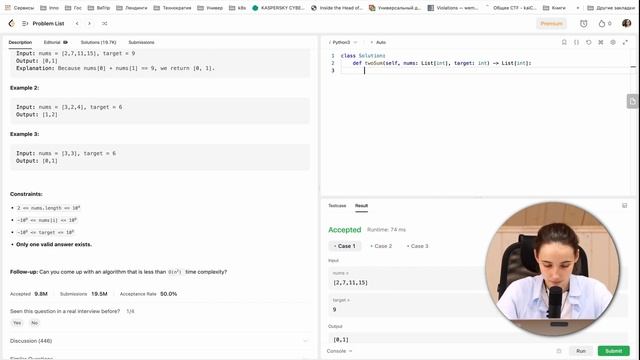Screen dimensions: 640x360
Task: Click the icon at the result panel's corner
Action: [624, 205]
